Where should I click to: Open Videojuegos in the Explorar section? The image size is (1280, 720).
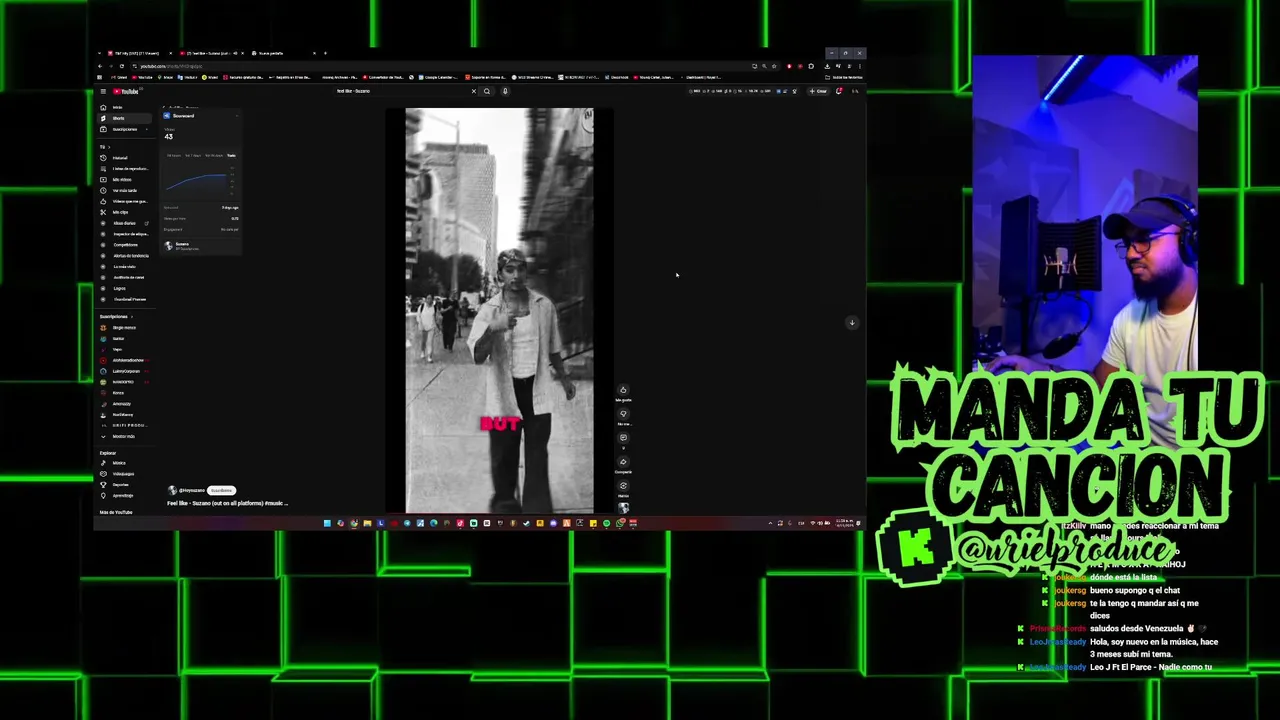[x=124, y=474]
